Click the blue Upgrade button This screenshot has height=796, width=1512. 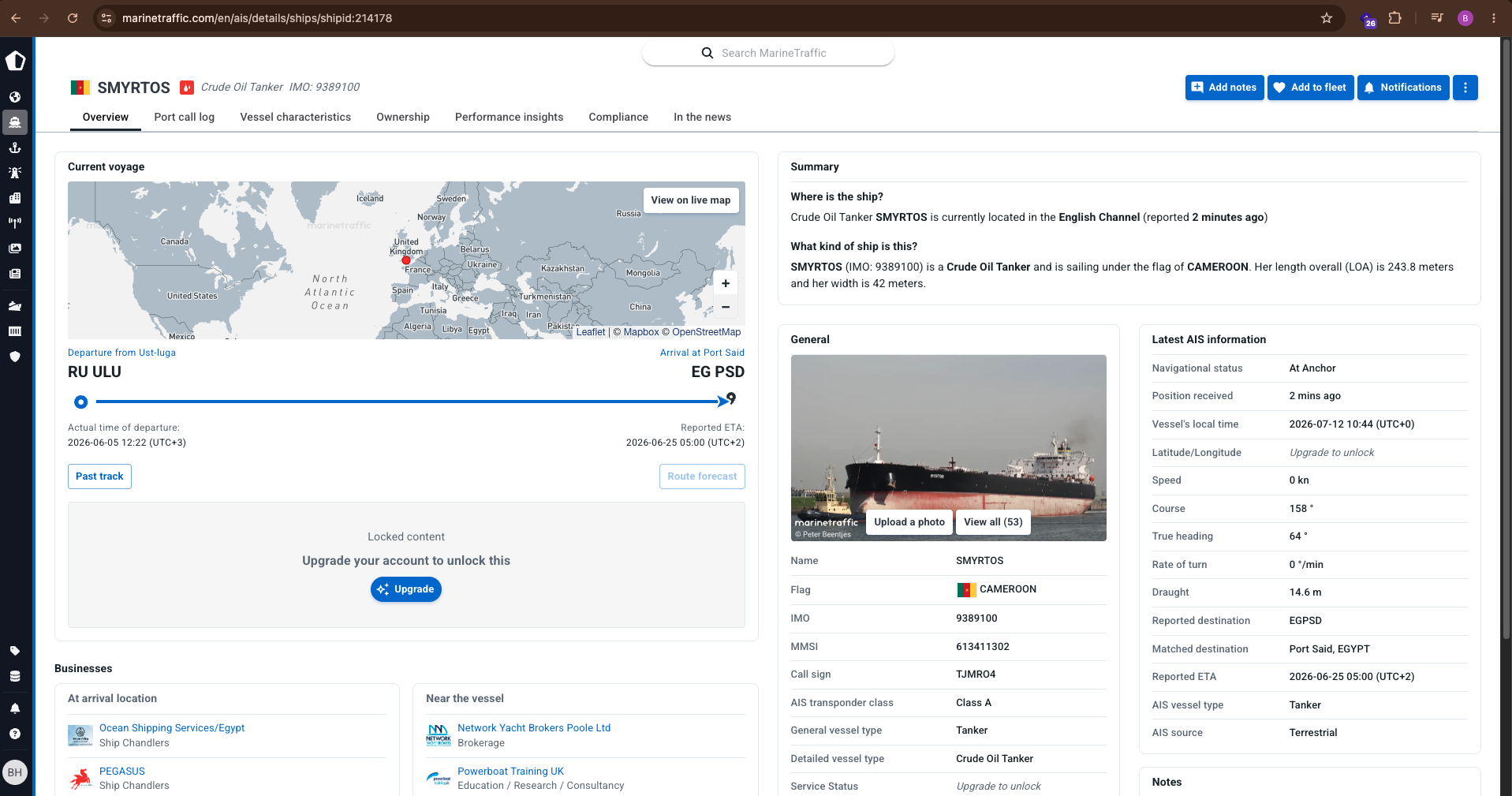(x=406, y=589)
